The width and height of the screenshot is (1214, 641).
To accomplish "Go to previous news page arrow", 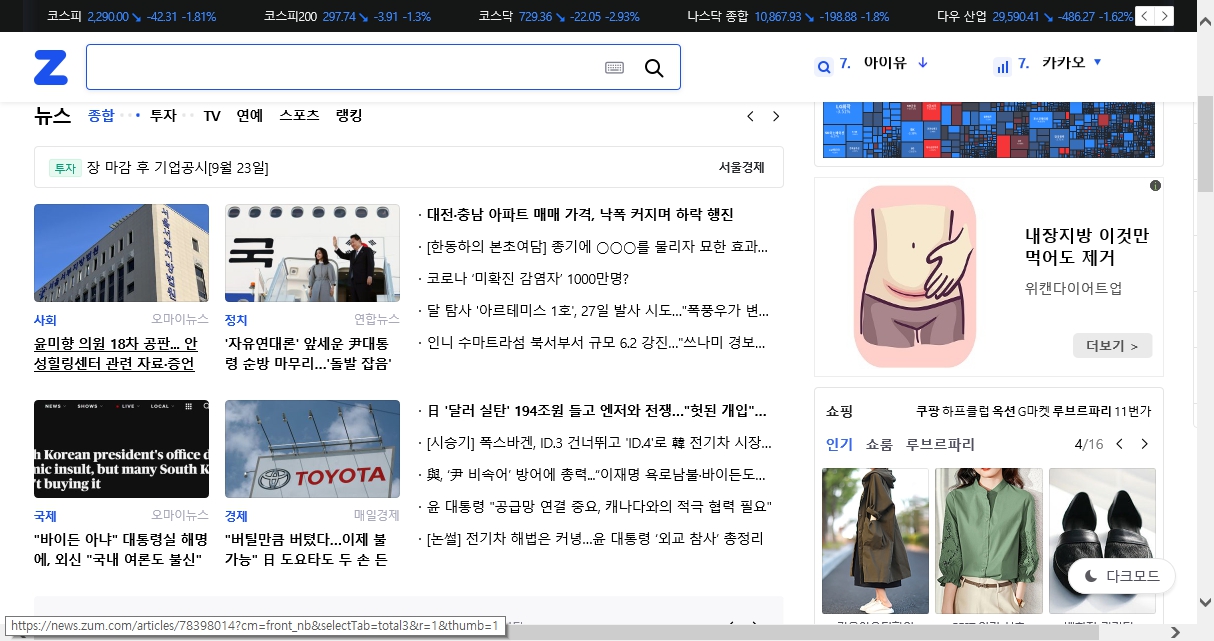I will (x=750, y=116).
